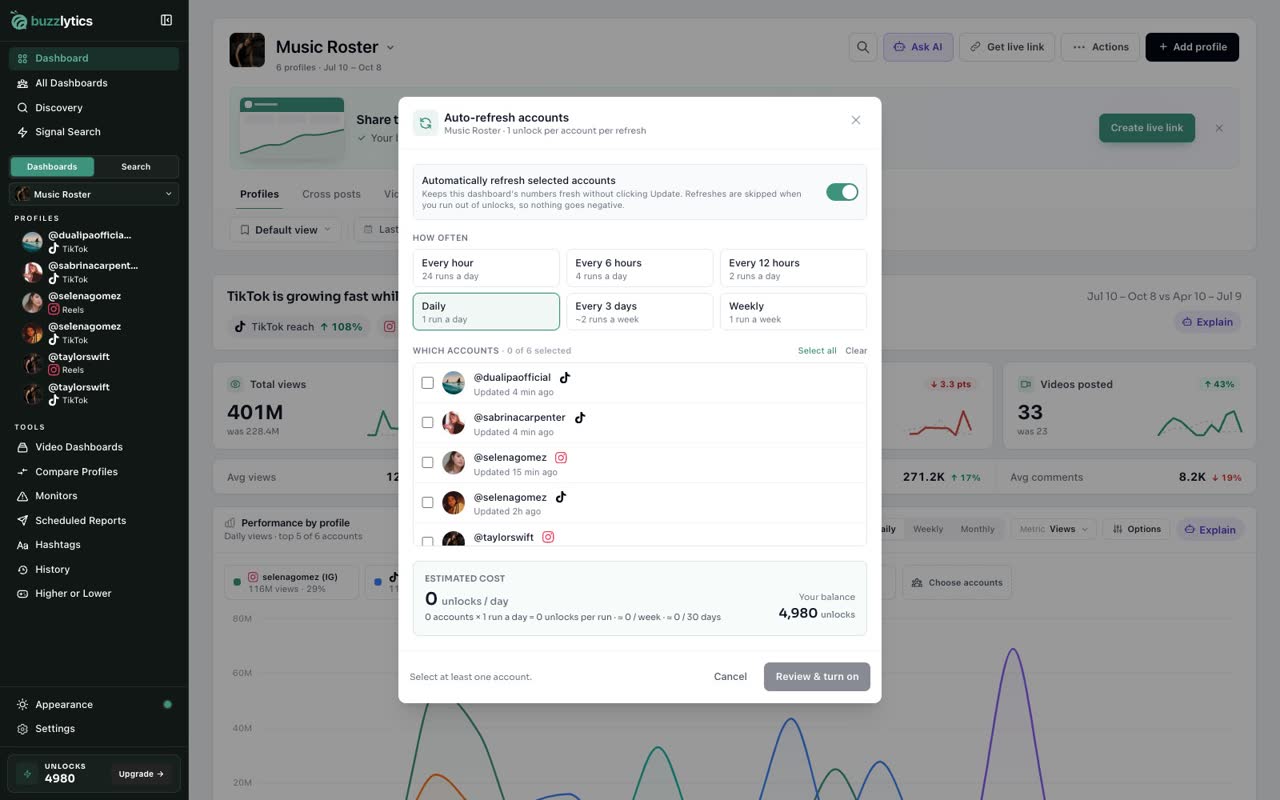1280x800 pixels.
Task: Open the Metric Views dropdown
Action: point(1056,529)
